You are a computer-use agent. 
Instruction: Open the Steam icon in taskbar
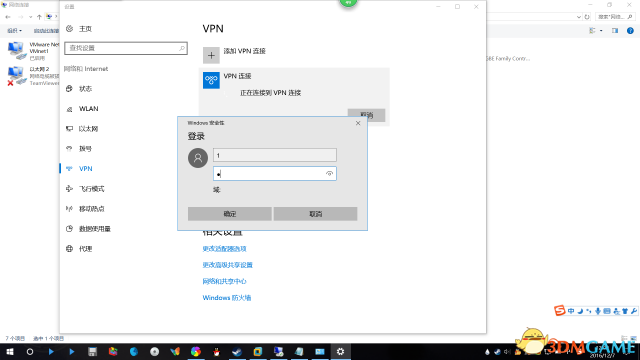(x=237, y=351)
